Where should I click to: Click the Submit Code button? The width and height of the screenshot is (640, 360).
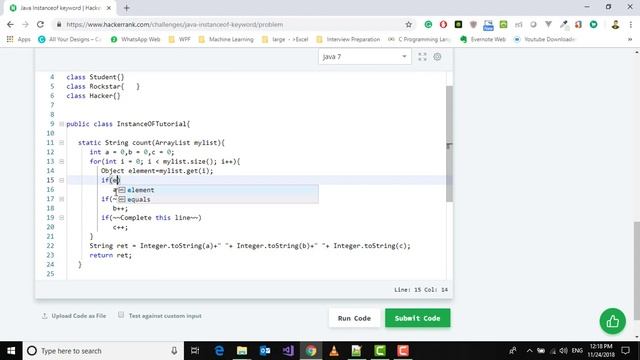[418, 318]
